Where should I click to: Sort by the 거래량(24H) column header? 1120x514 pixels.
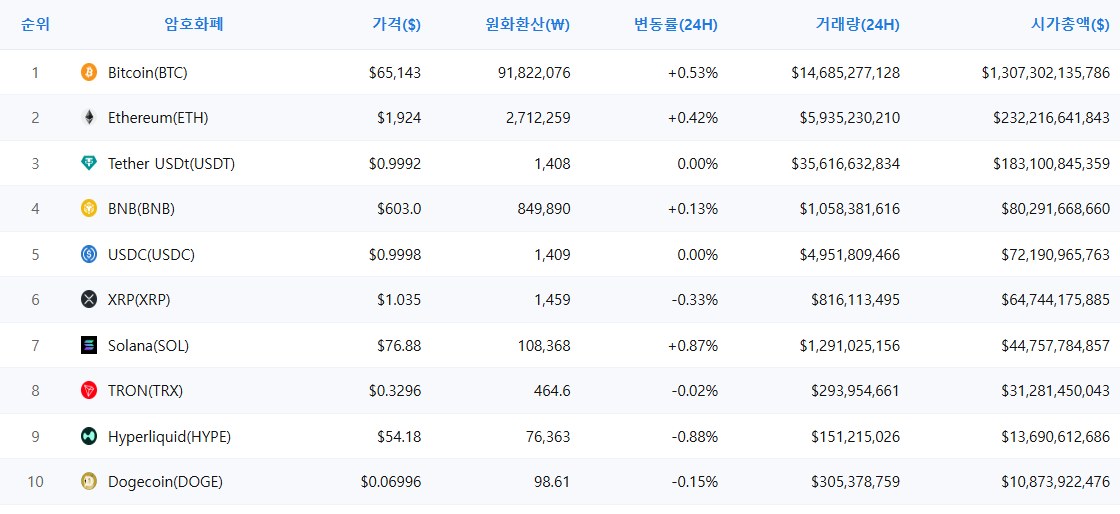[857, 25]
